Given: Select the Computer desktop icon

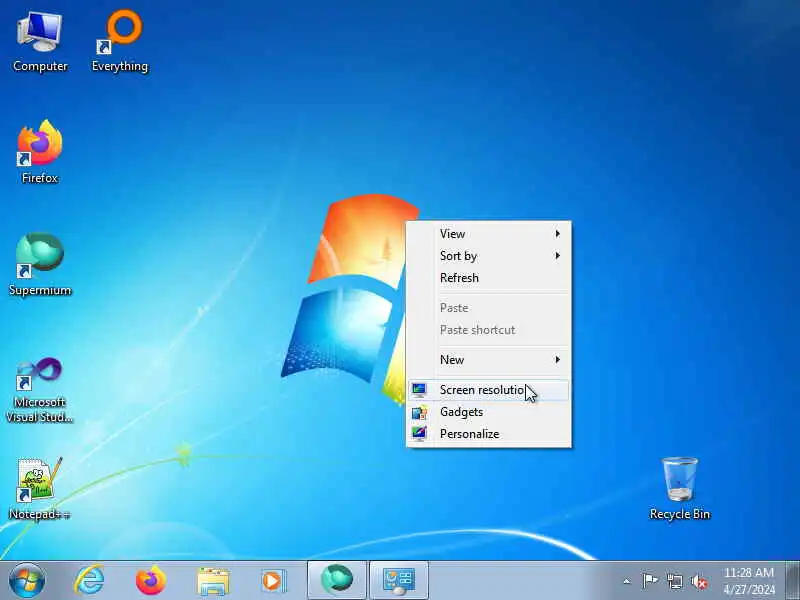Looking at the screenshot, I should point(40,42).
